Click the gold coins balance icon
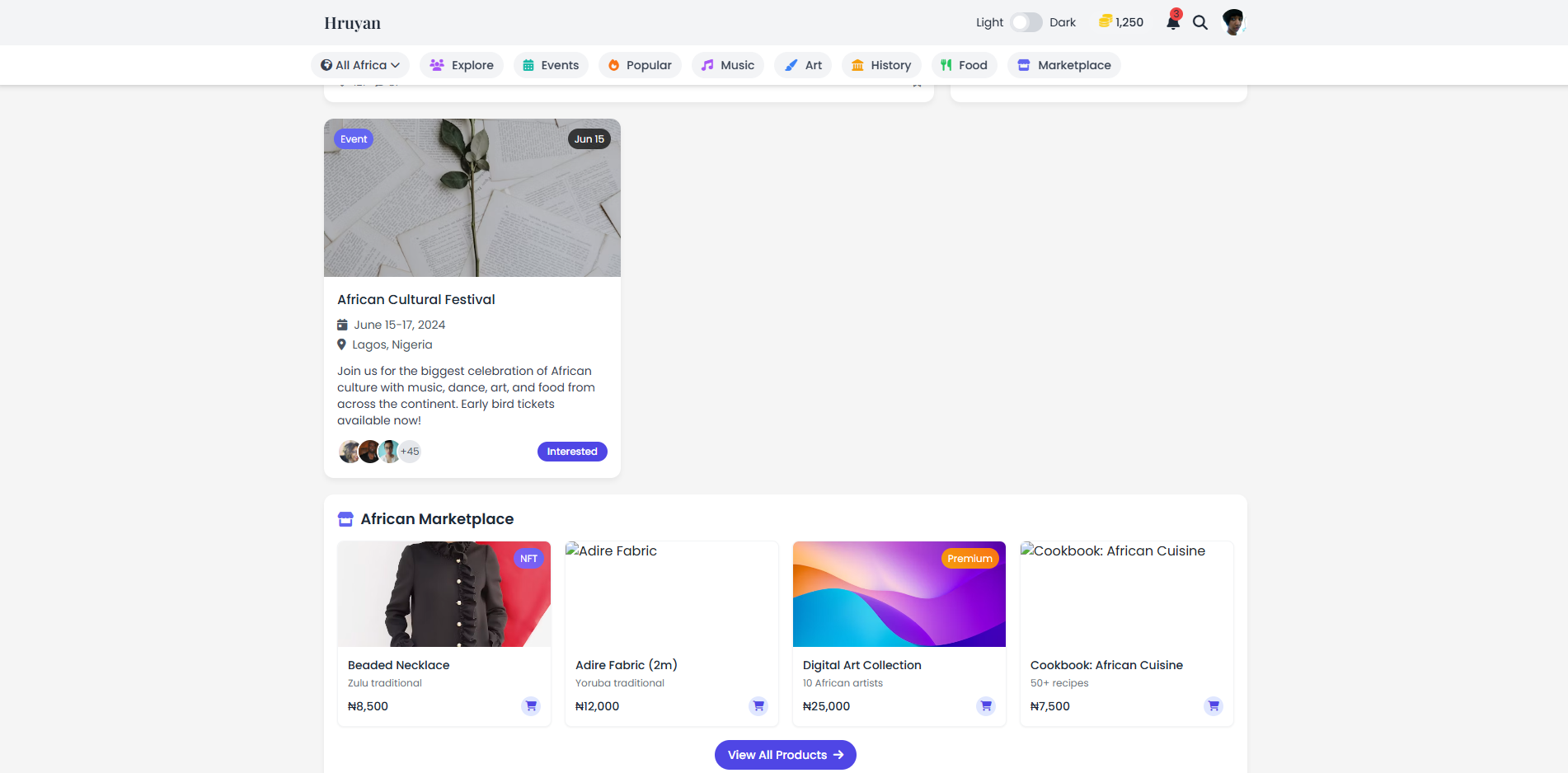Image resolution: width=1568 pixels, height=773 pixels. click(1106, 21)
